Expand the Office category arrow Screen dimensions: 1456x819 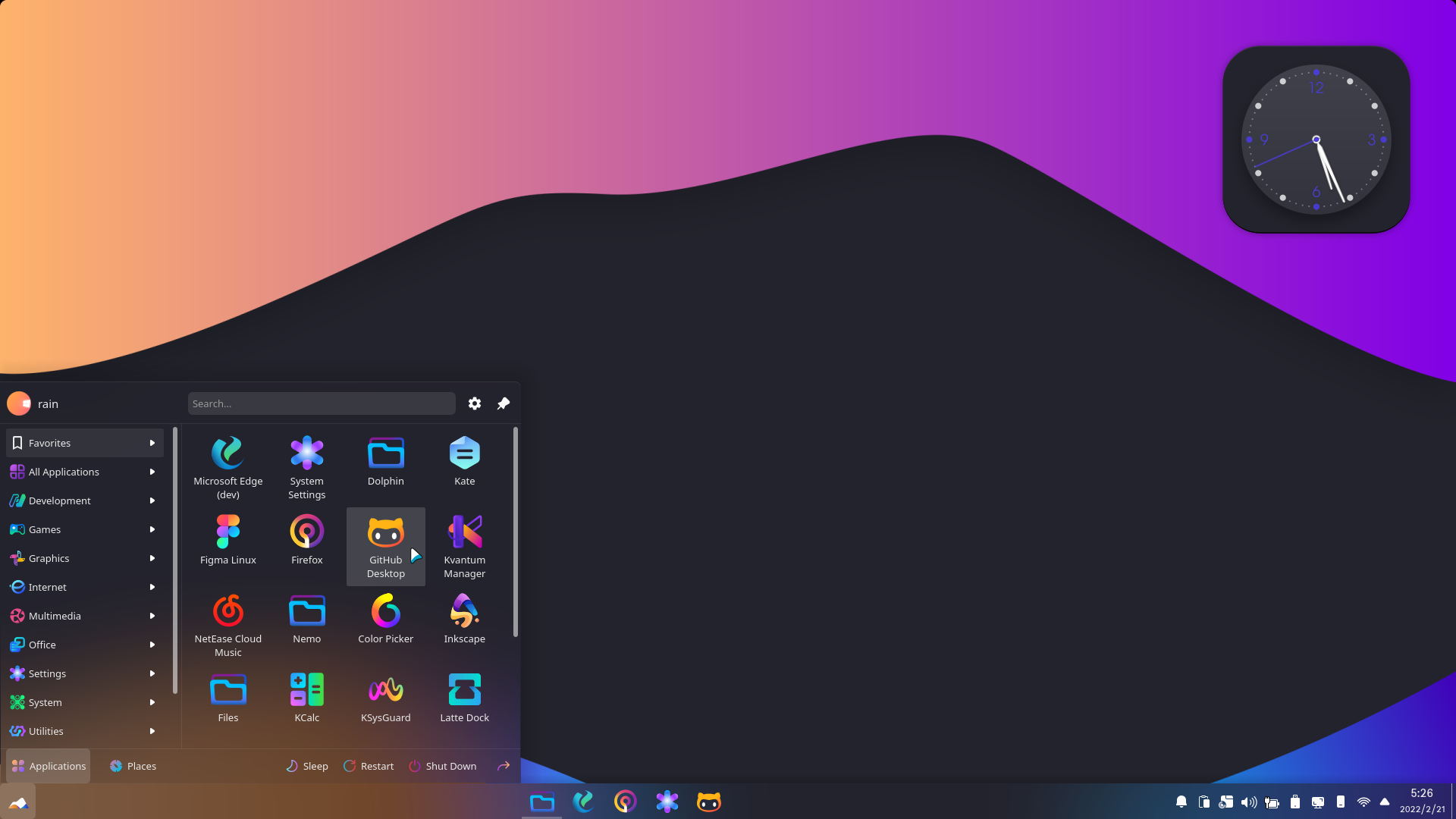pos(152,645)
